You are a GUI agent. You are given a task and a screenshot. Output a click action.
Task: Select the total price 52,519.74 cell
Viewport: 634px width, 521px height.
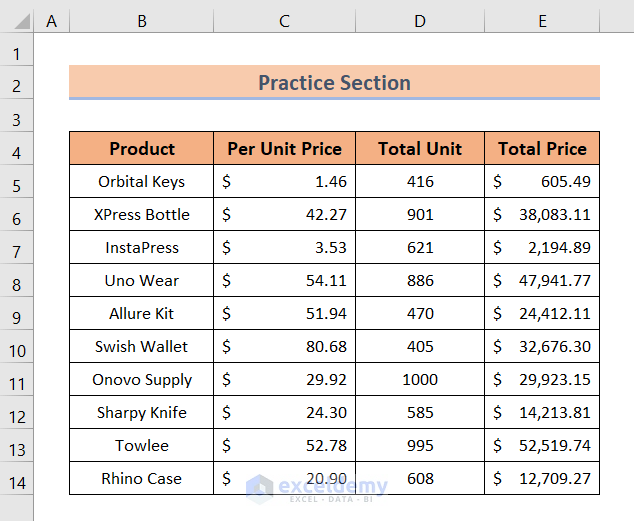coord(542,446)
